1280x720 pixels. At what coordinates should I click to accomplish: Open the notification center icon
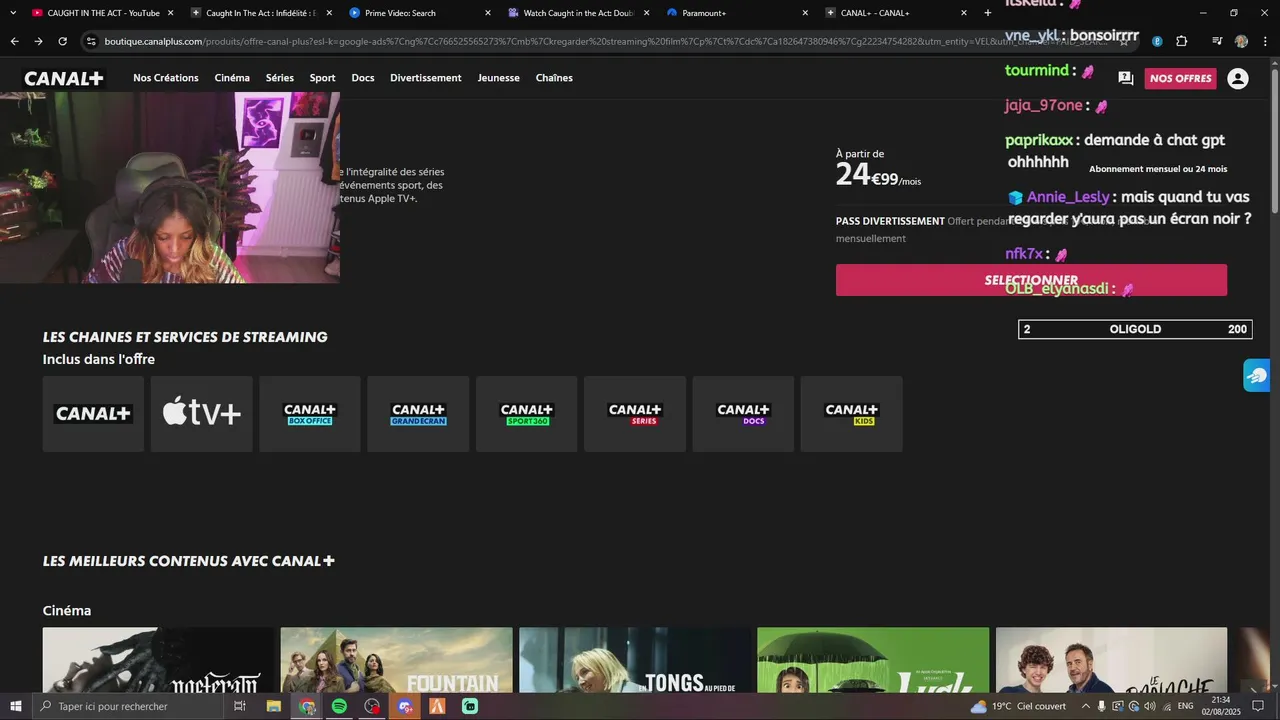click(x=1258, y=706)
